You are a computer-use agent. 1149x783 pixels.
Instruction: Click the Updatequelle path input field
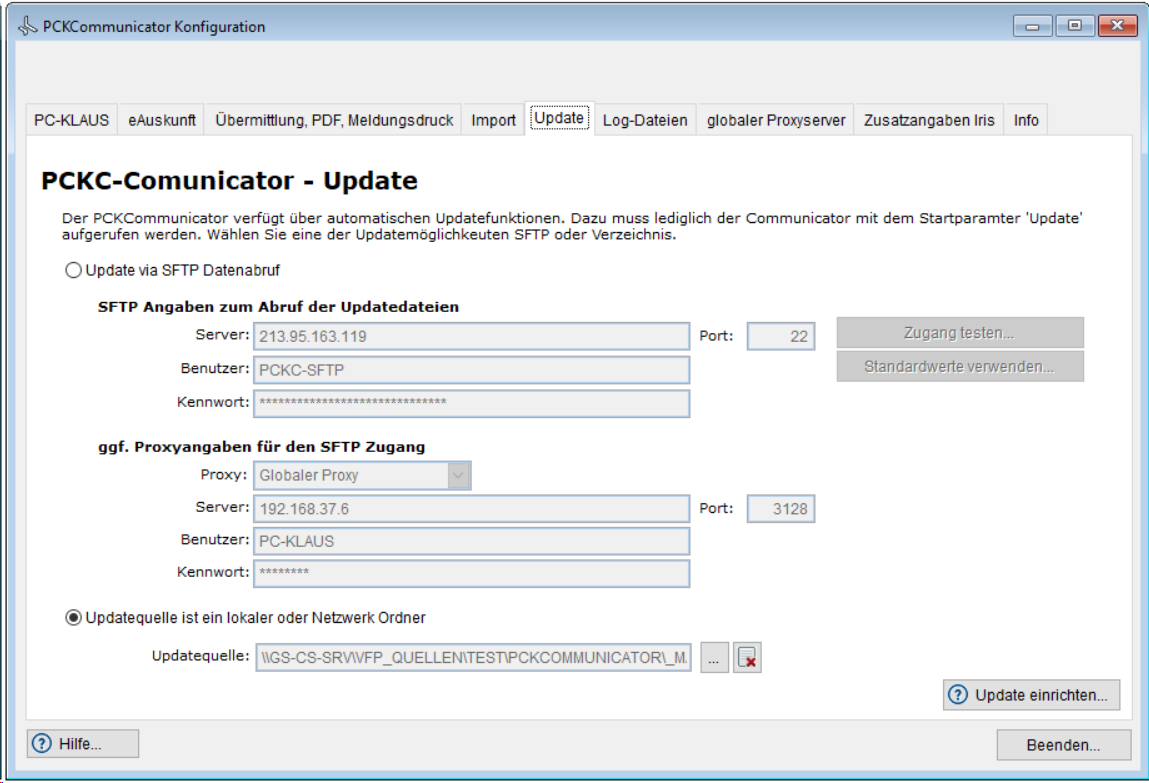pyautogui.click(x=472, y=657)
